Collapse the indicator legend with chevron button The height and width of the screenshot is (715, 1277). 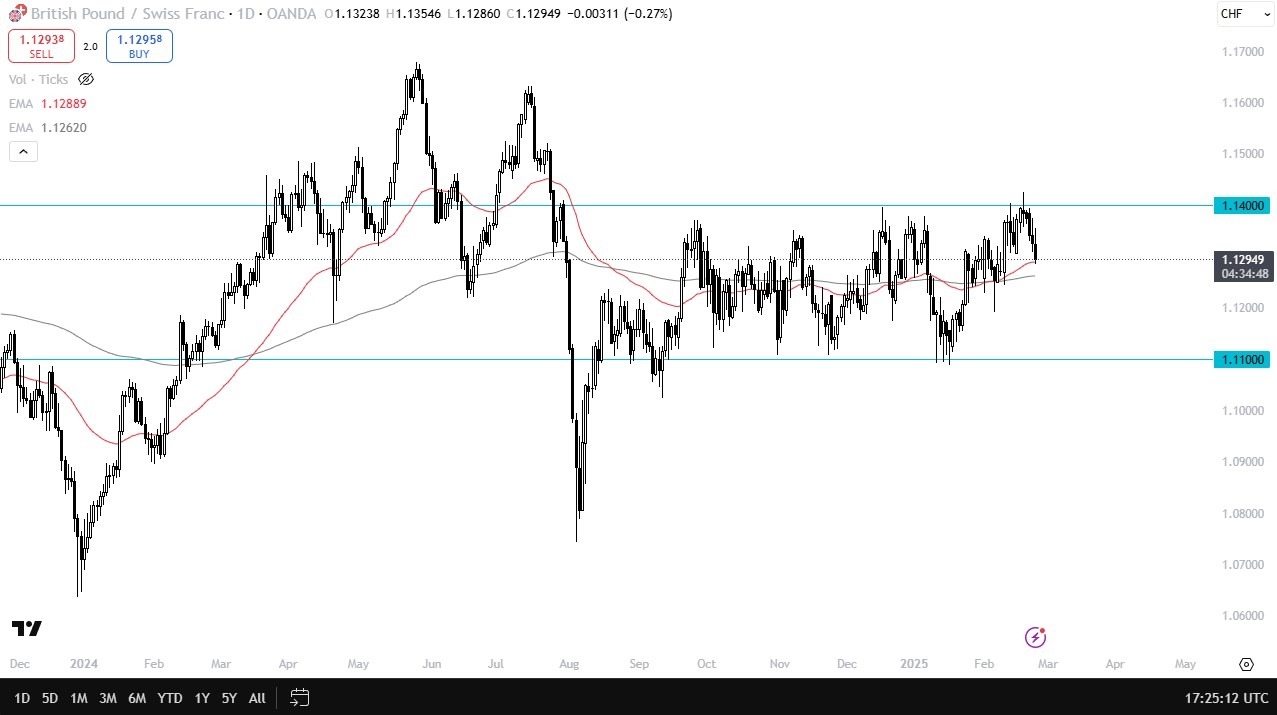[23, 152]
